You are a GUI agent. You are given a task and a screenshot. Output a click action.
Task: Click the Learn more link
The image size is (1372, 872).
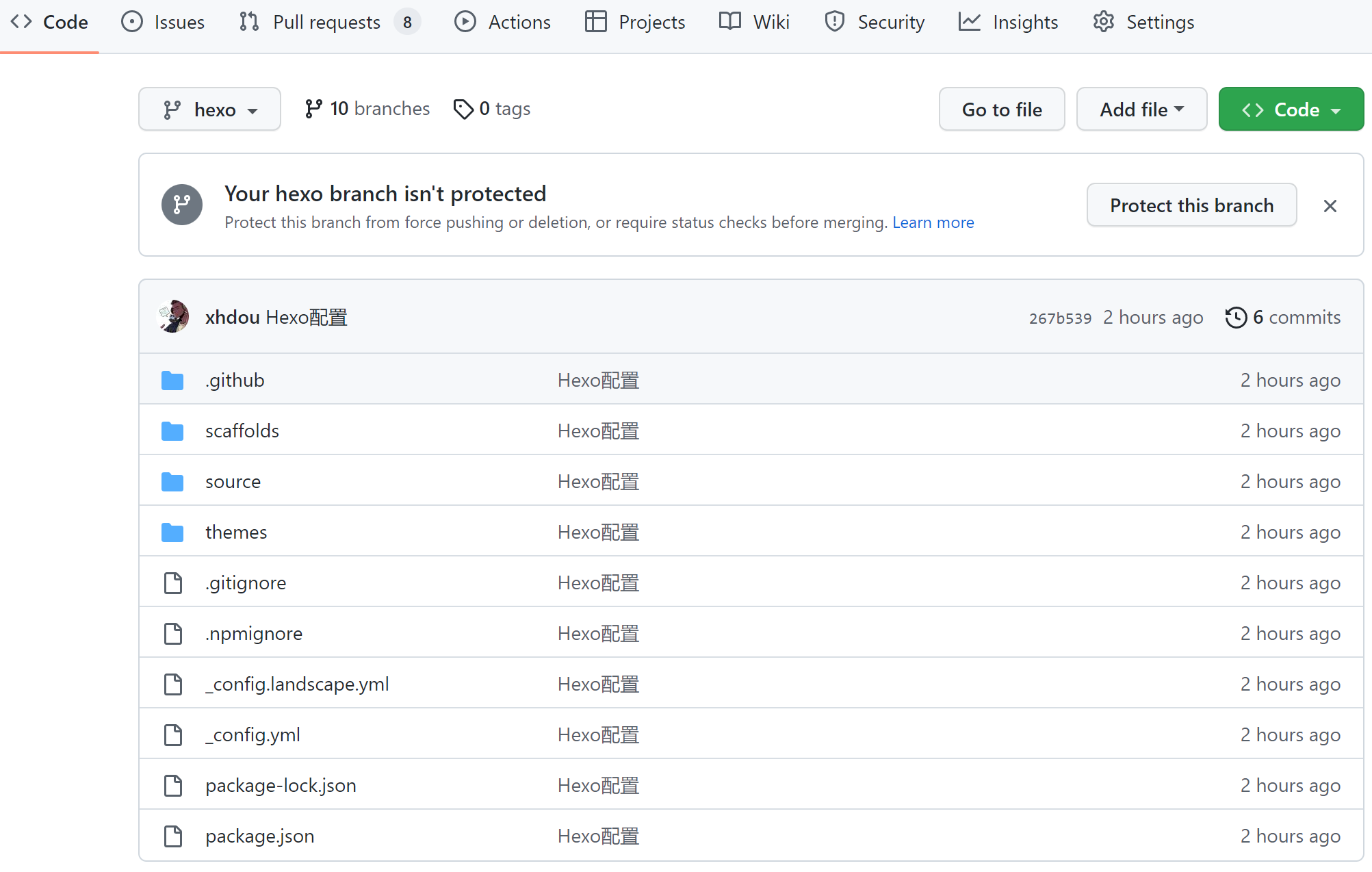pyautogui.click(x=933, y=223)
